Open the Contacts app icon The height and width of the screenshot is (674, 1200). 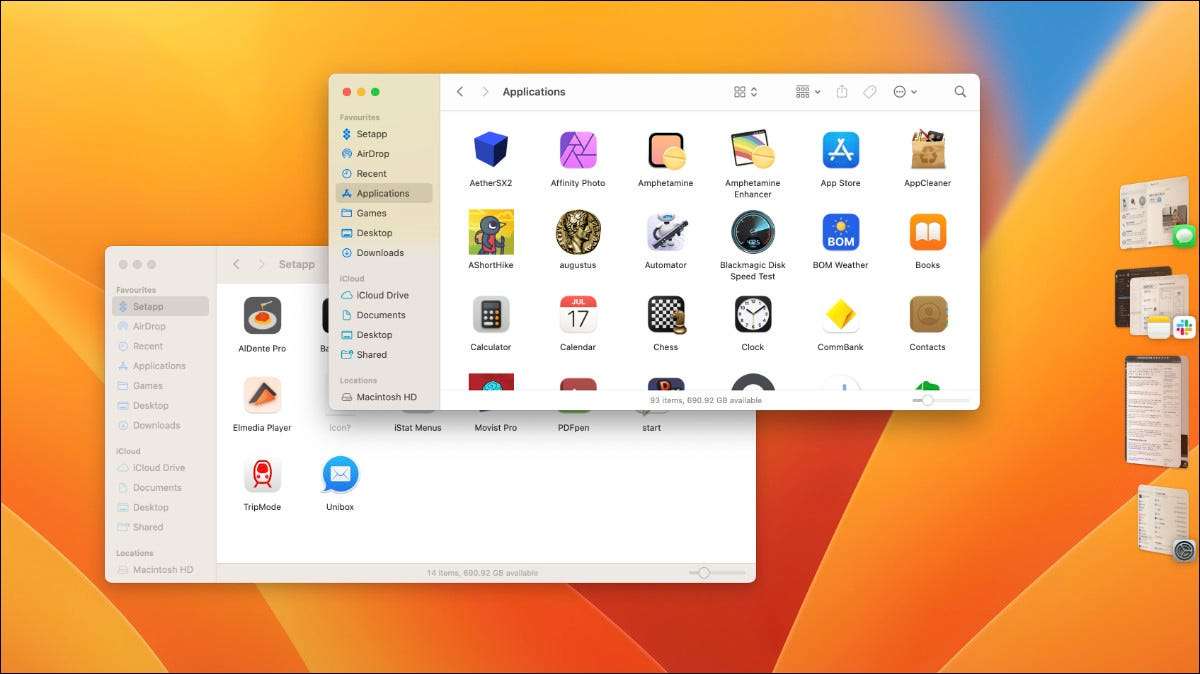pos(928,314)
